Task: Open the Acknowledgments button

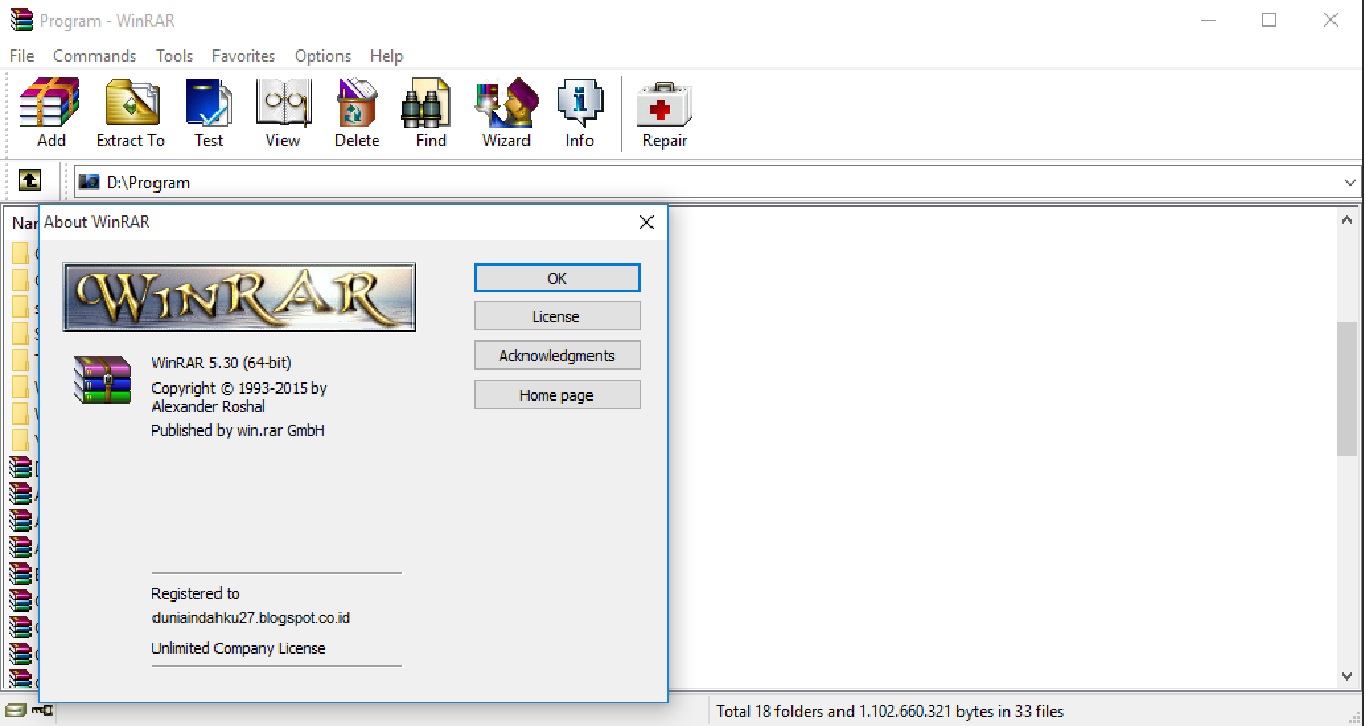Action: point(557,355)
